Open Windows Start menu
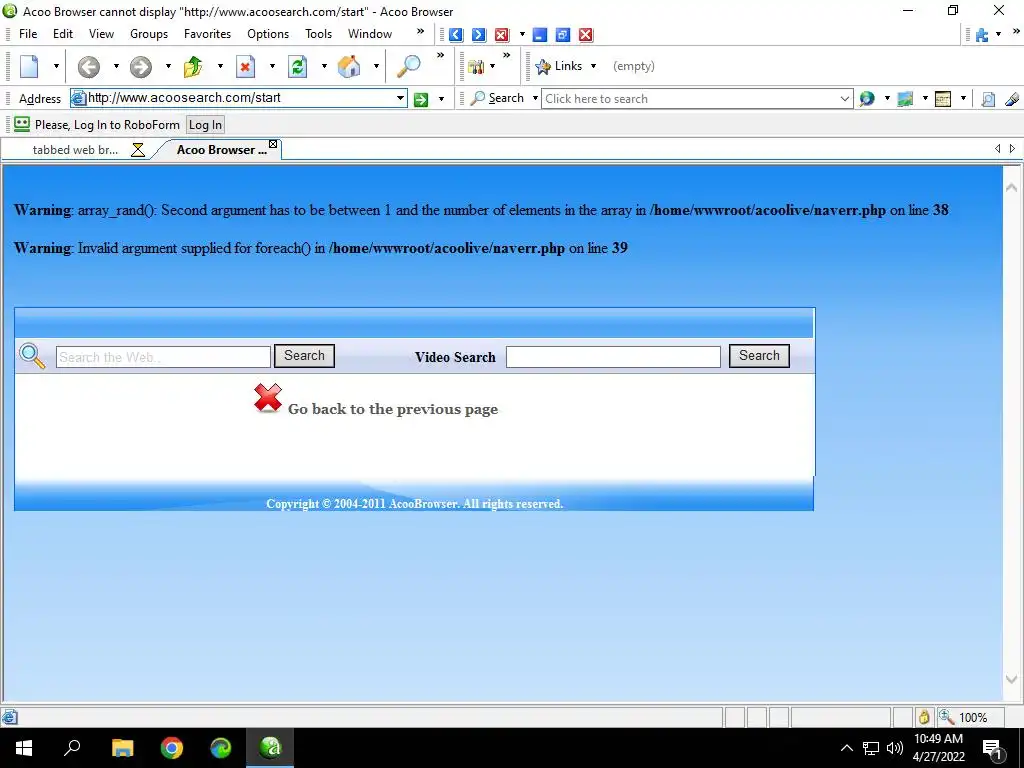Image resolution: width=1024 pixels, height=768 pixels. point(24,748)
